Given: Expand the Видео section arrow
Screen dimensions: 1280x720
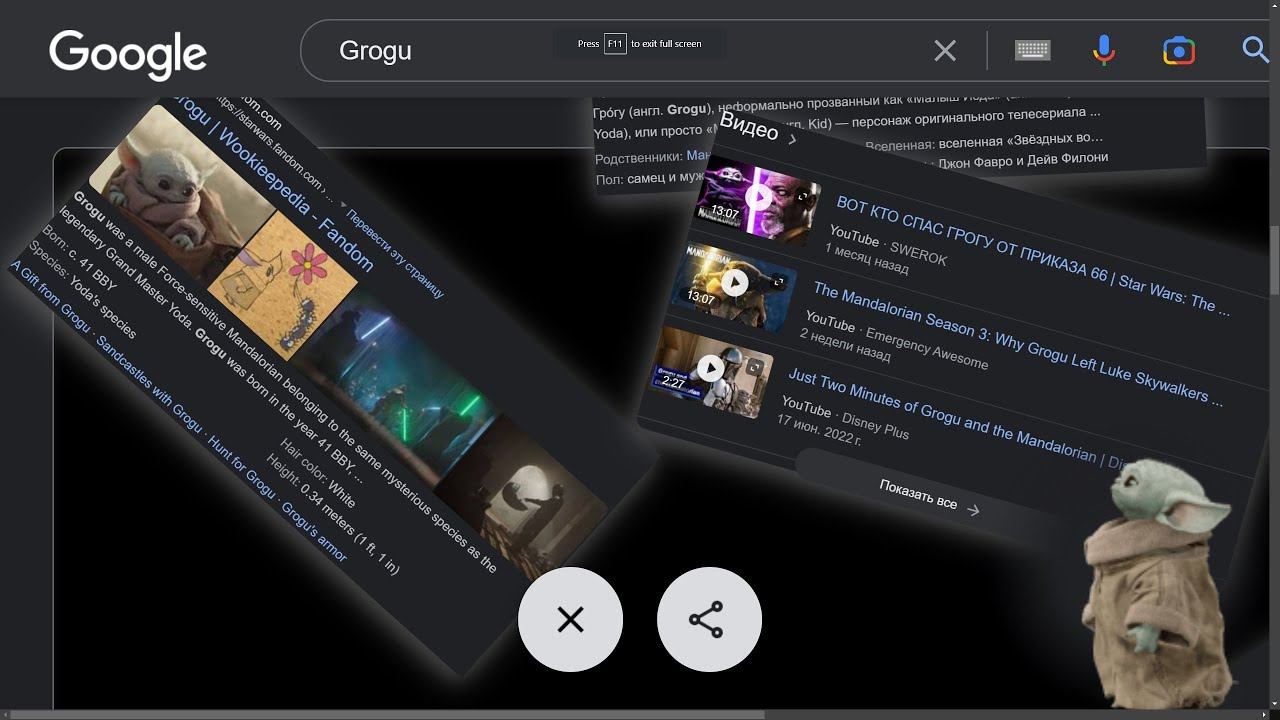Looking at the screenshot, I should [x=792, y=140].
